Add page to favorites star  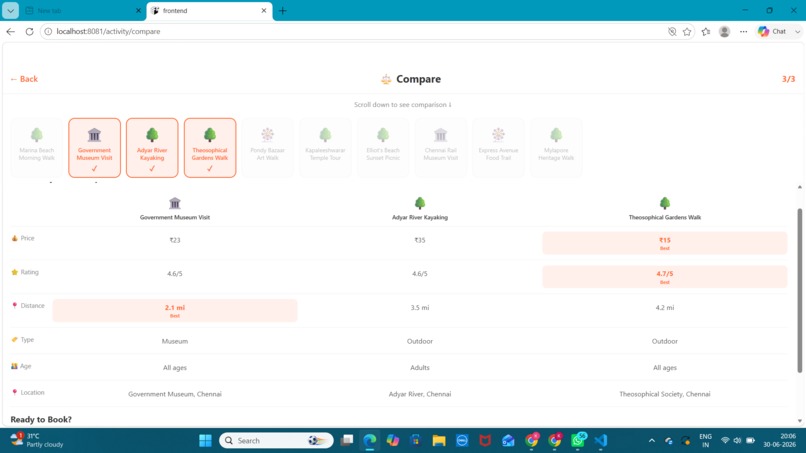click(687, 31)
